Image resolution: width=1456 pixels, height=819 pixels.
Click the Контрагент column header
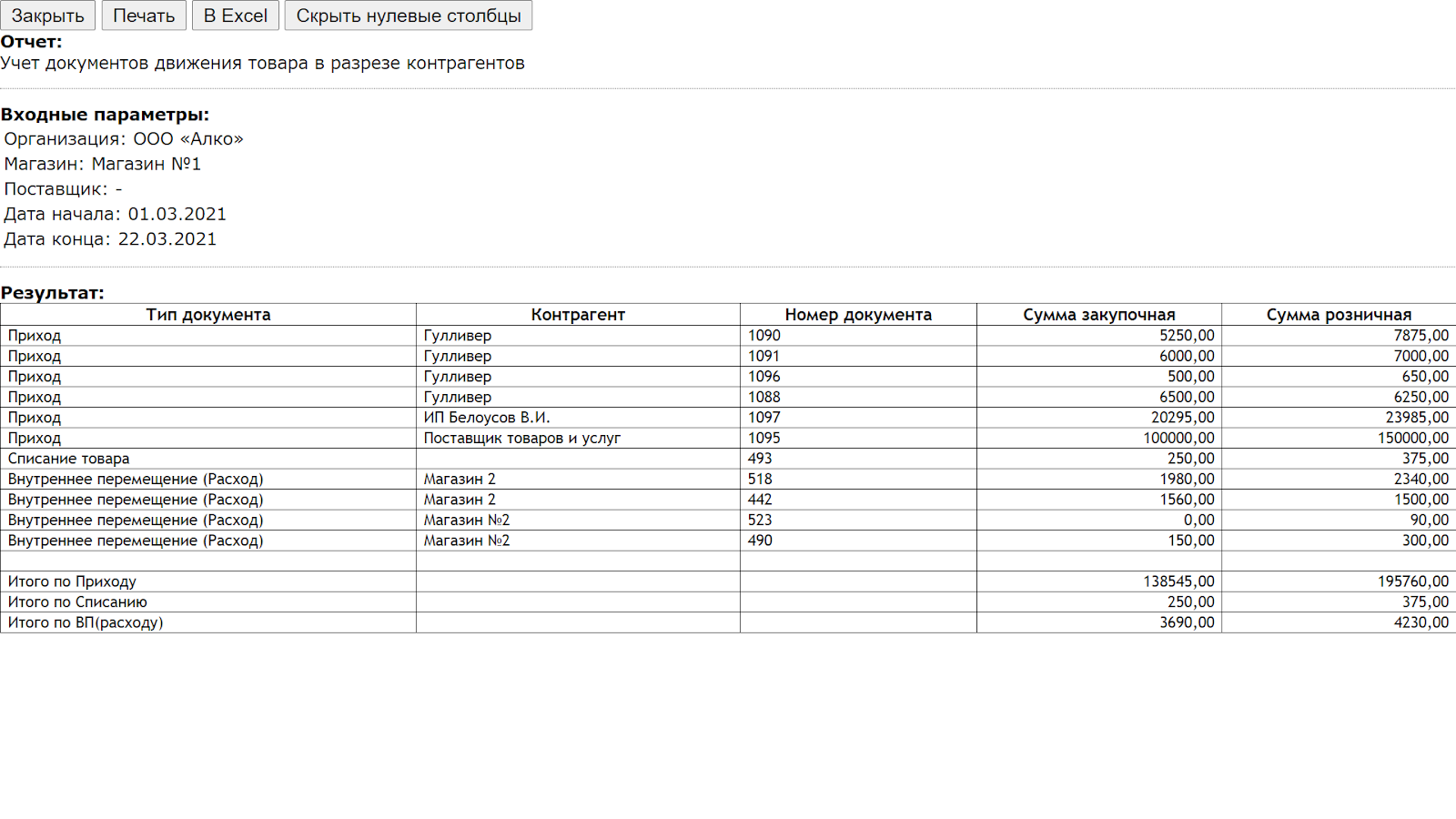click(x=578, y=315)
